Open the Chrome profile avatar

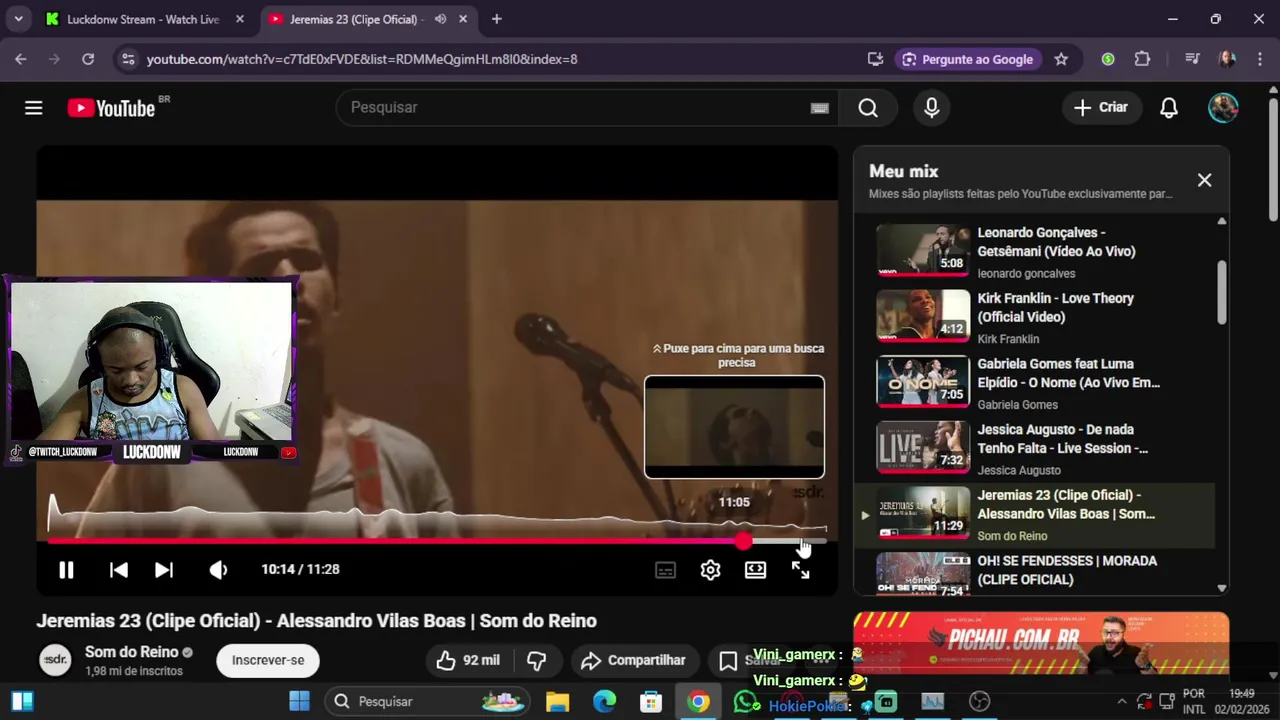(x=1227, y=59)
